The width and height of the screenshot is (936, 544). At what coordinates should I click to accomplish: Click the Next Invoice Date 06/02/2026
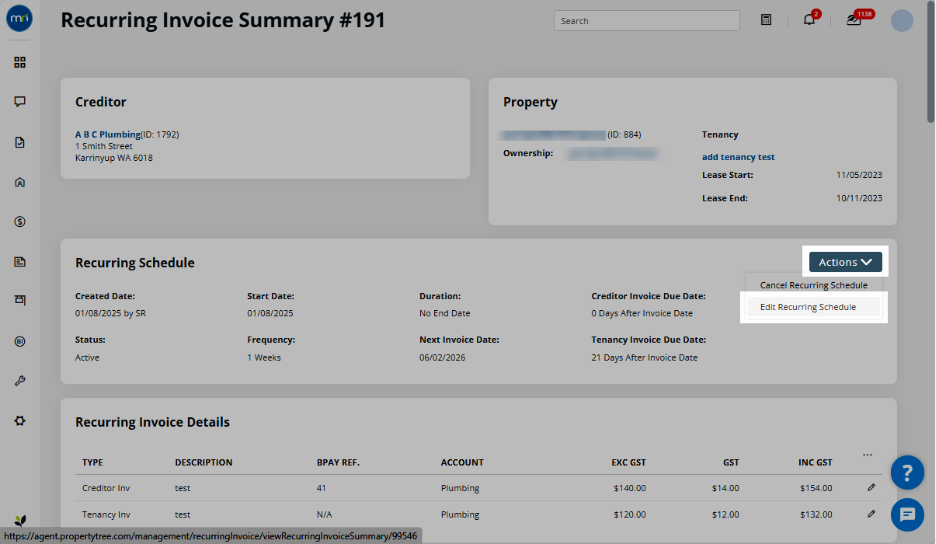[442, 358]
